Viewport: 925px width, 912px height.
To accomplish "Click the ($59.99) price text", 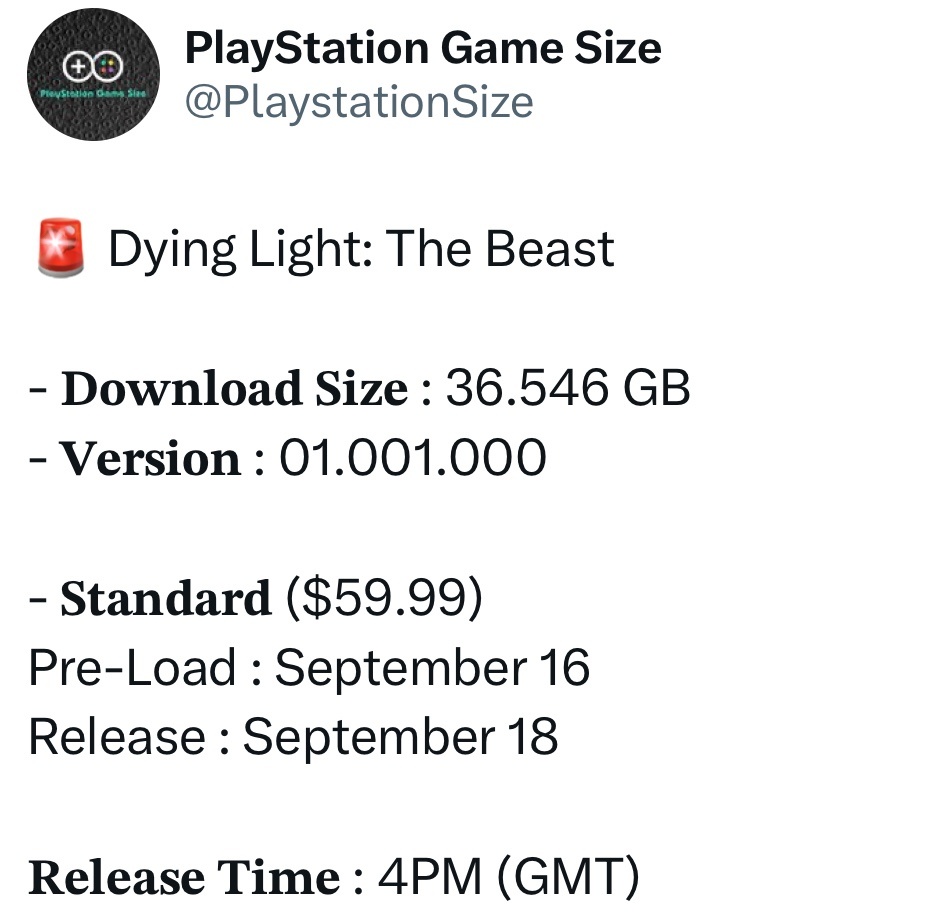I will point(384,599).
